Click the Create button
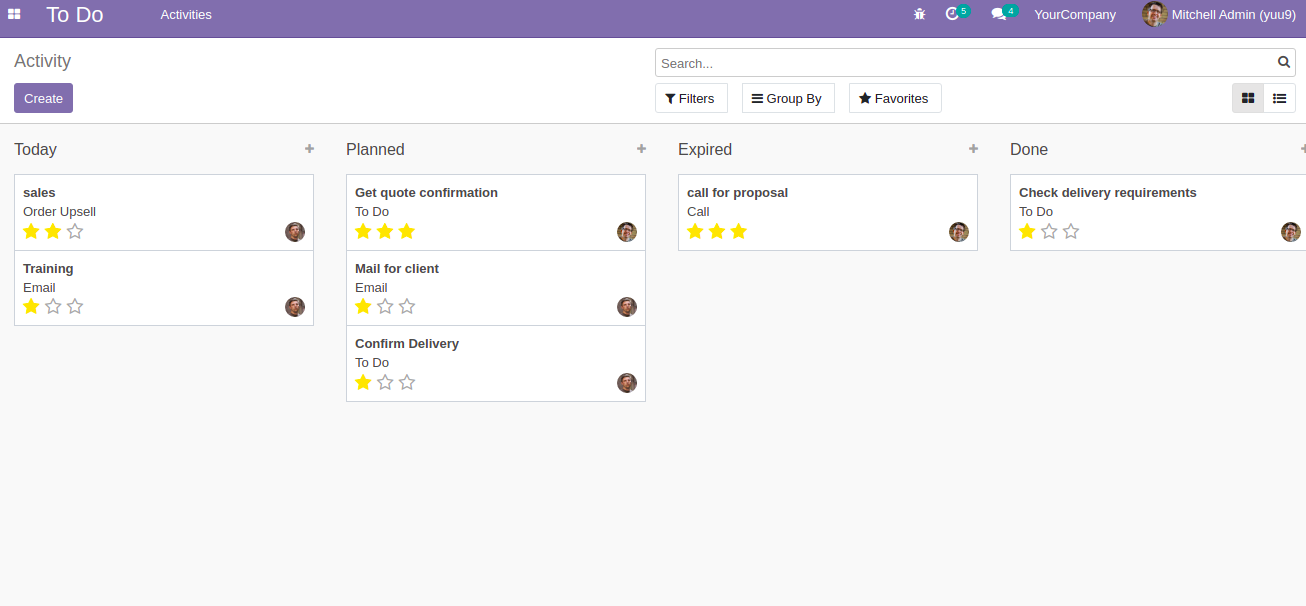The width and height of the screenshot is (1306, 606). (43, 98)
